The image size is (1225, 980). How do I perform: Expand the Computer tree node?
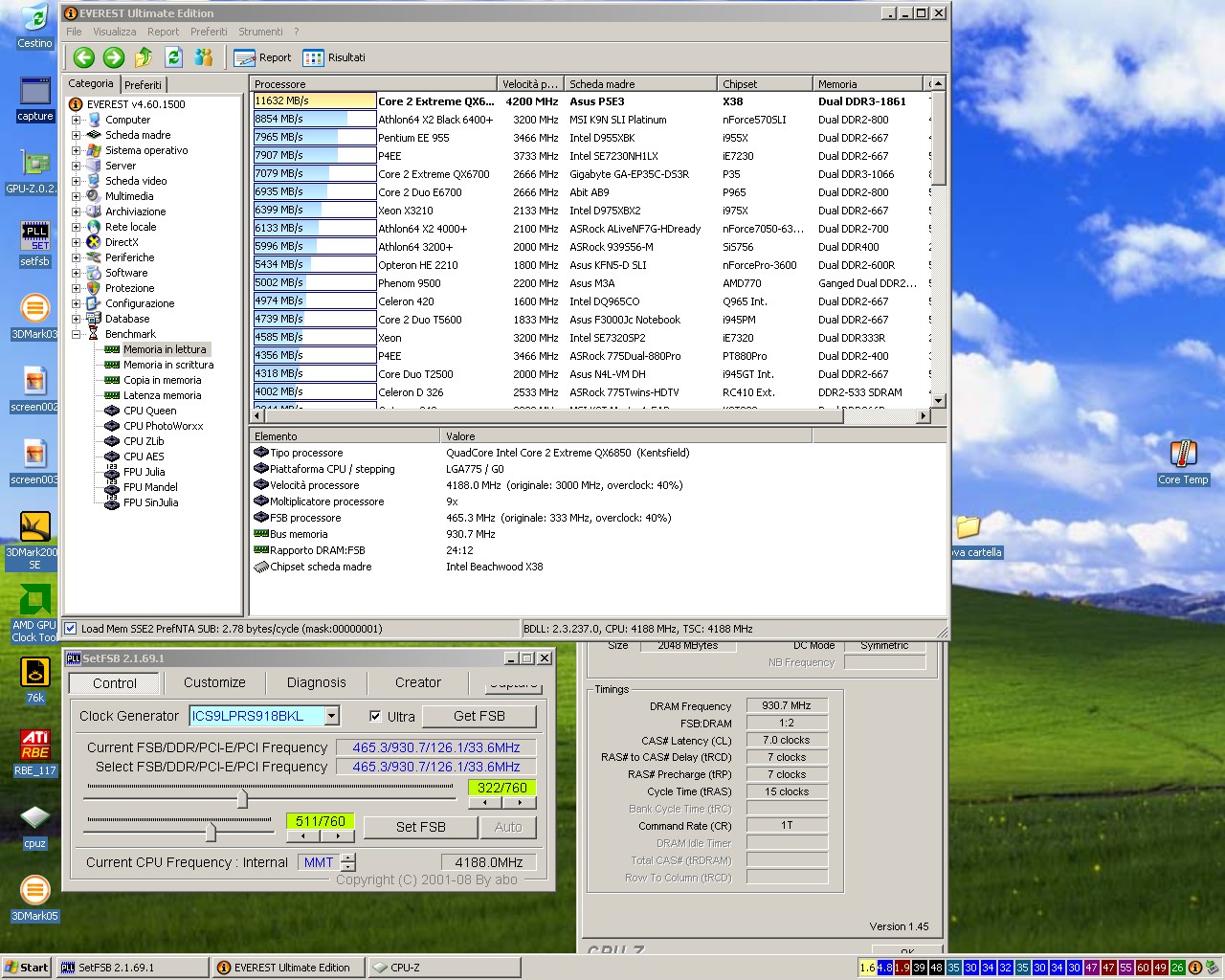(76, 120)
